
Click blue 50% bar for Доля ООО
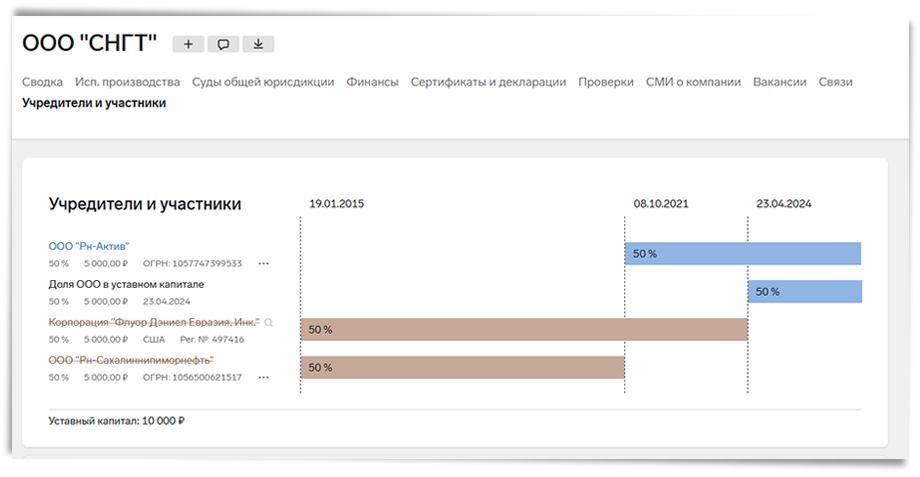[x=805, y=292]
